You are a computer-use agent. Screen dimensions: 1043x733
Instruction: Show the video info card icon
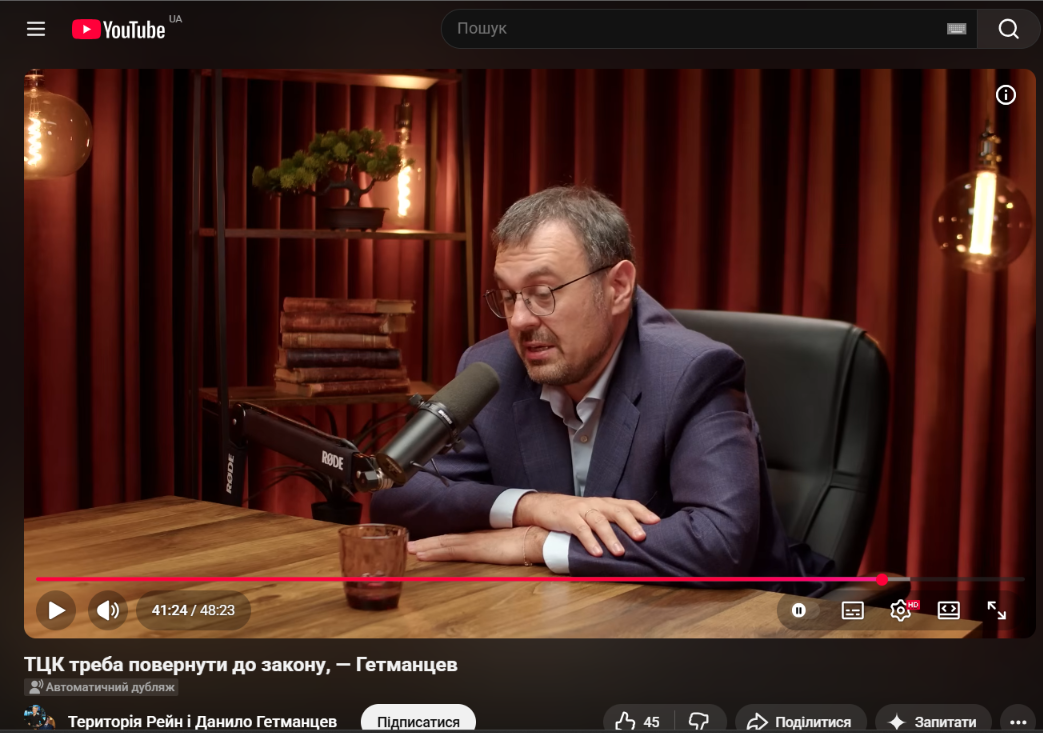(x=1005, y=95)
